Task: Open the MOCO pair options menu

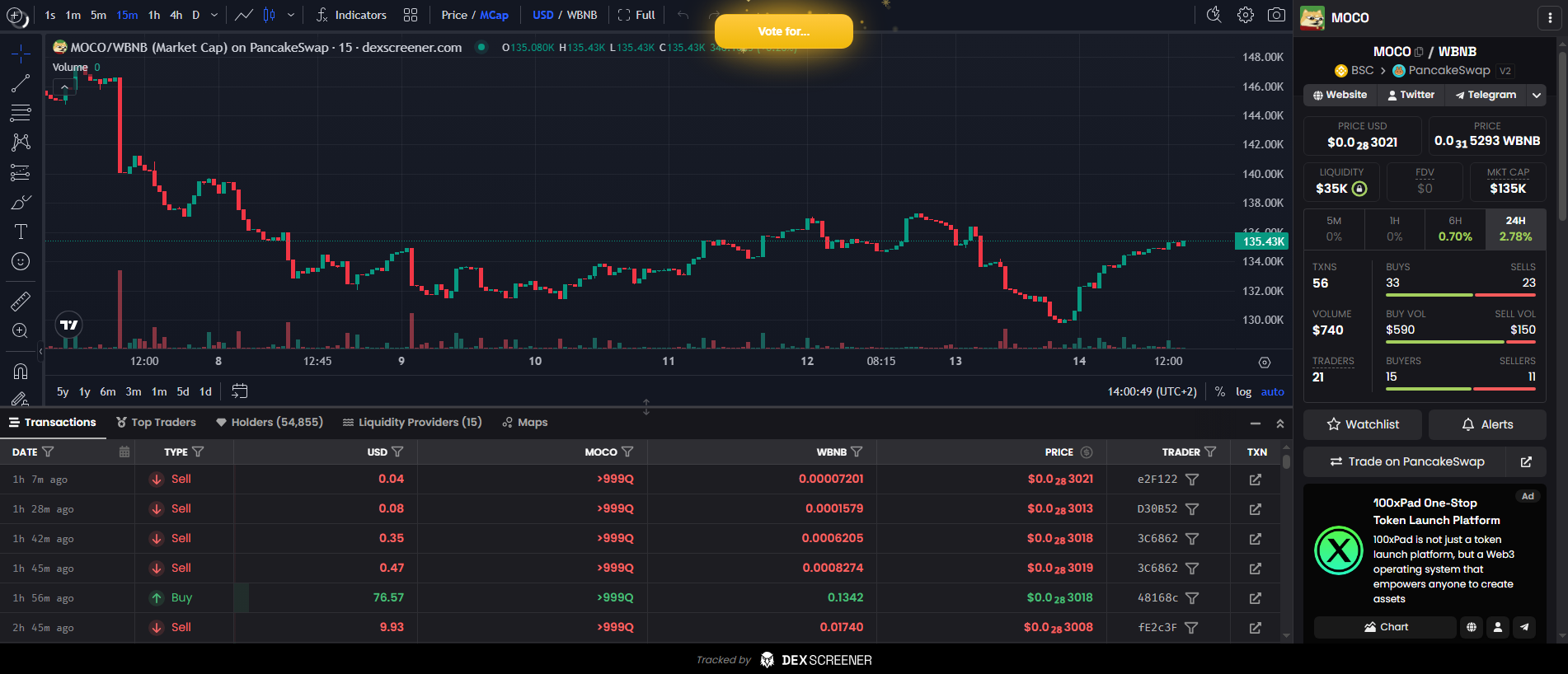Action: click(x=1550, y=18)
